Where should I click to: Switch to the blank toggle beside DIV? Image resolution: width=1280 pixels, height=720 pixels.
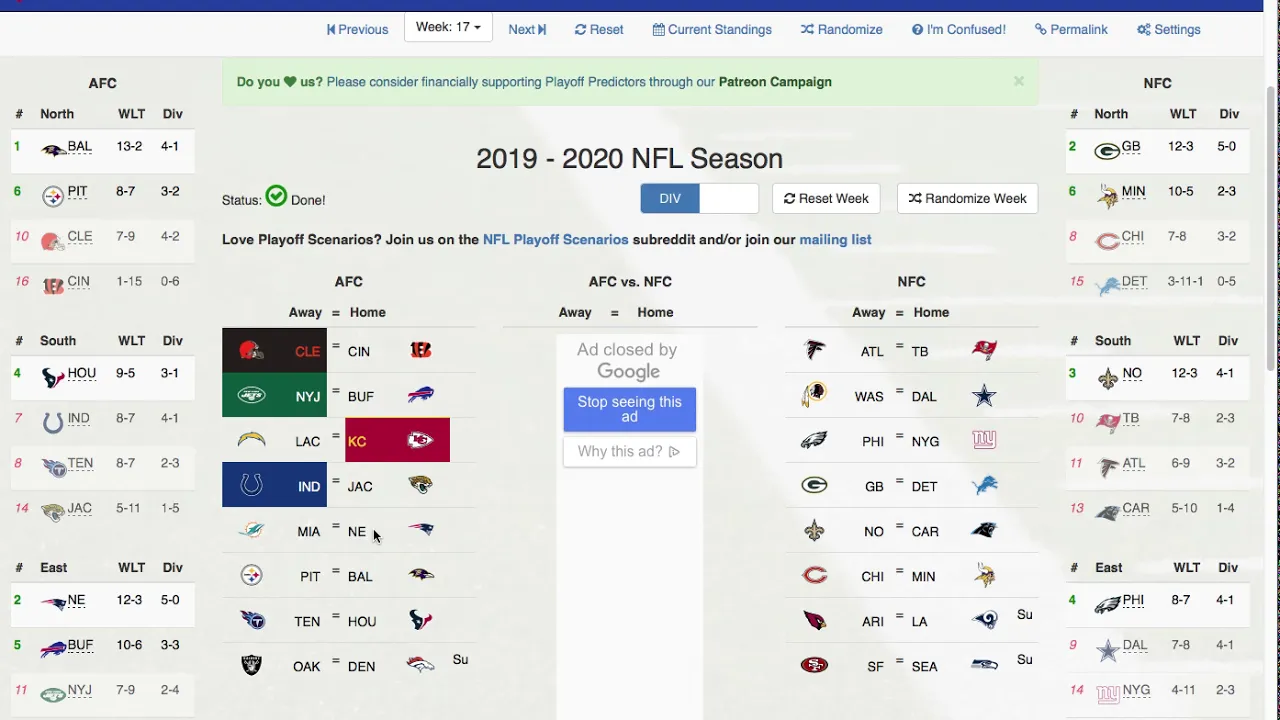pos(728,198)
